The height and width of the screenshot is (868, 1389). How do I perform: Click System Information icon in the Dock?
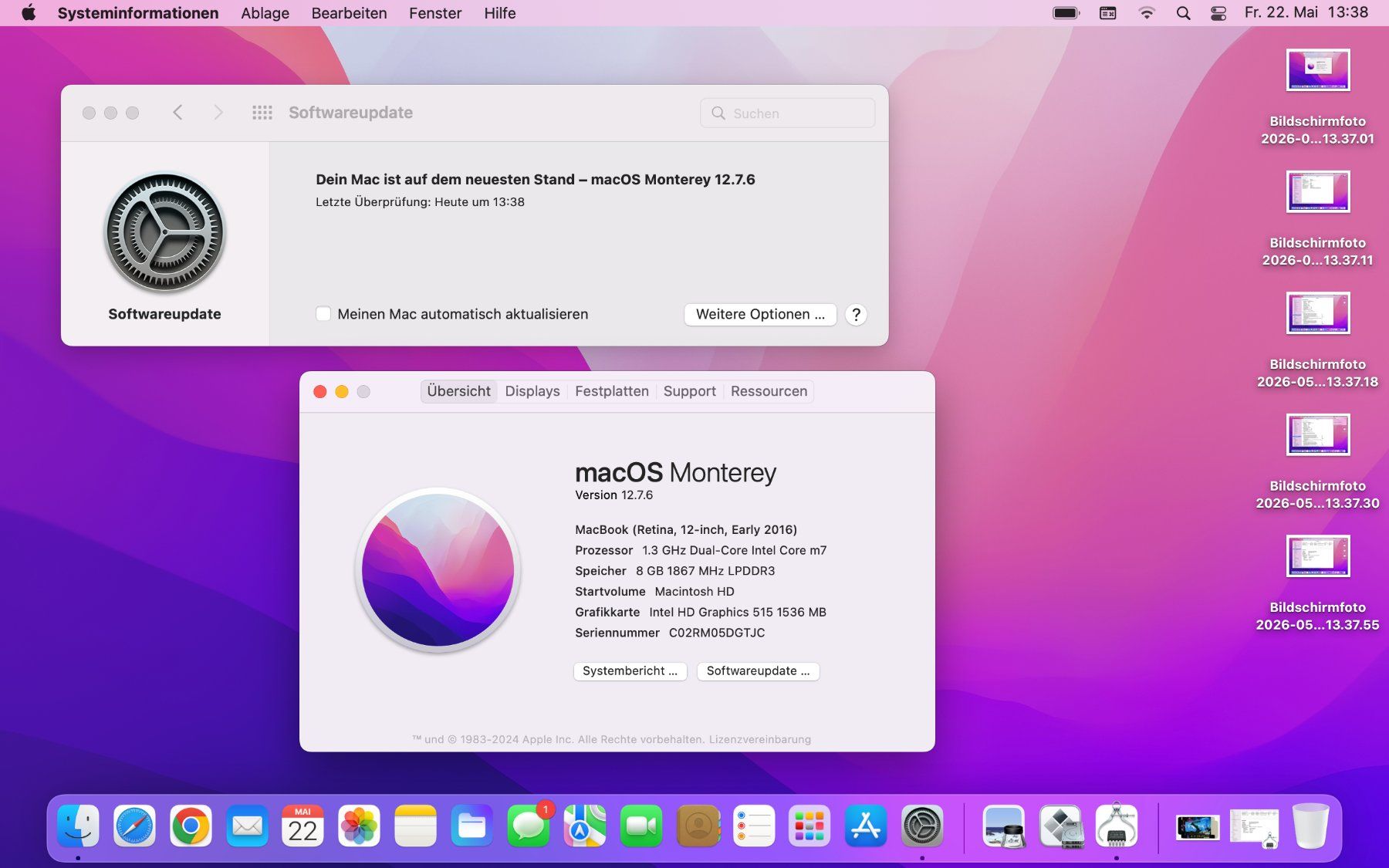1117,826
